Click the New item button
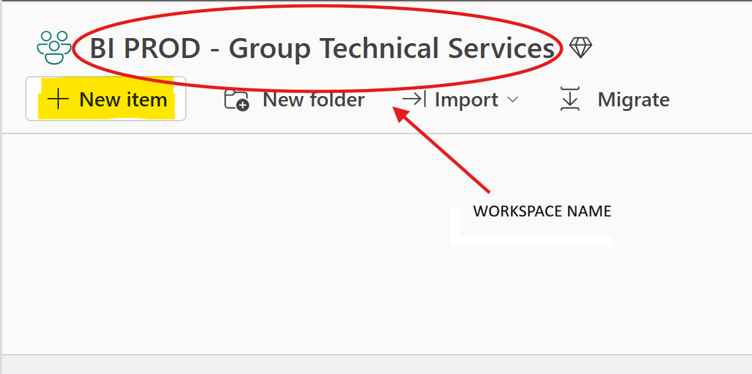The width and height of the screenshot is (752, 374). coord(106,99)
